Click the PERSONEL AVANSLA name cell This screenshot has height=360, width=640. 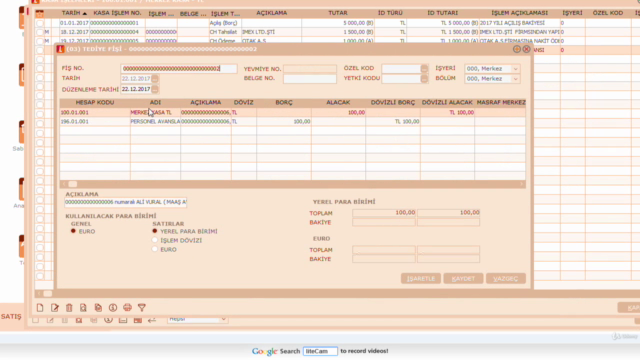(x=155, y=122)
